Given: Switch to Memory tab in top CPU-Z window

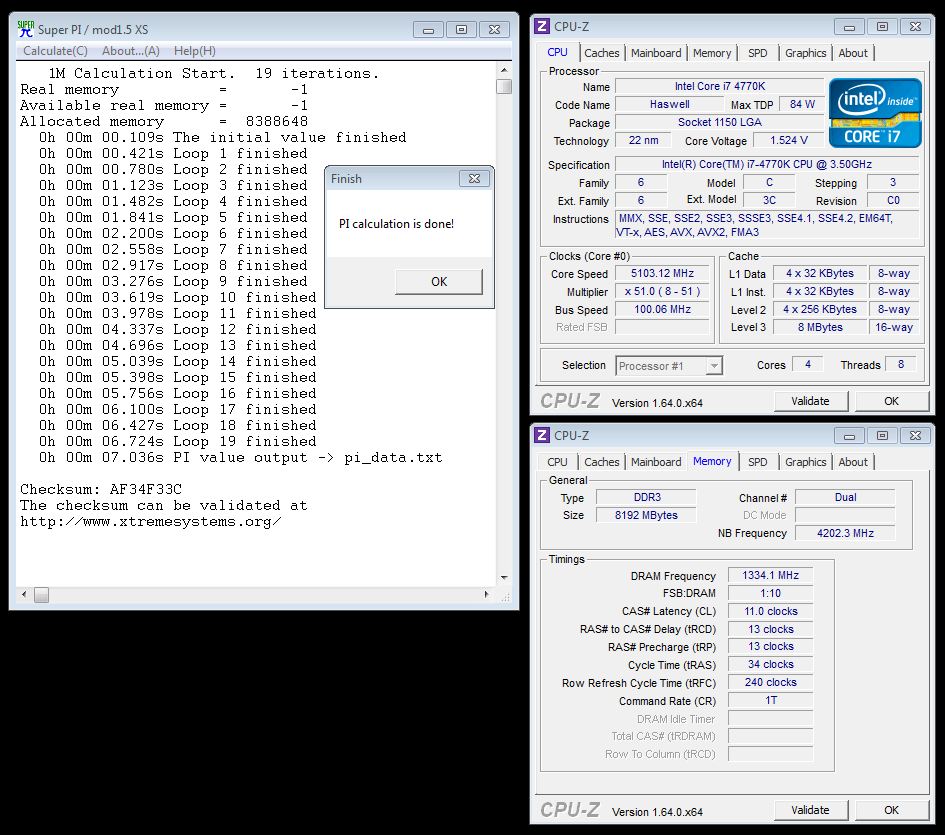Looking at the screenshot, I should (x=712, y=53).
